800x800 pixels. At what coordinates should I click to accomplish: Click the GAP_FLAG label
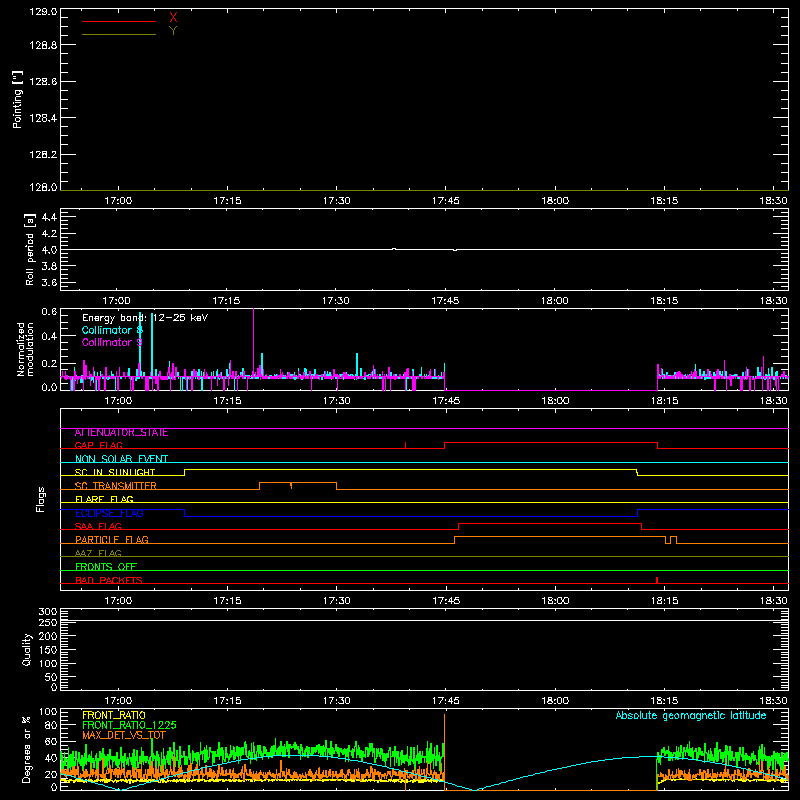tap(98, 445)
